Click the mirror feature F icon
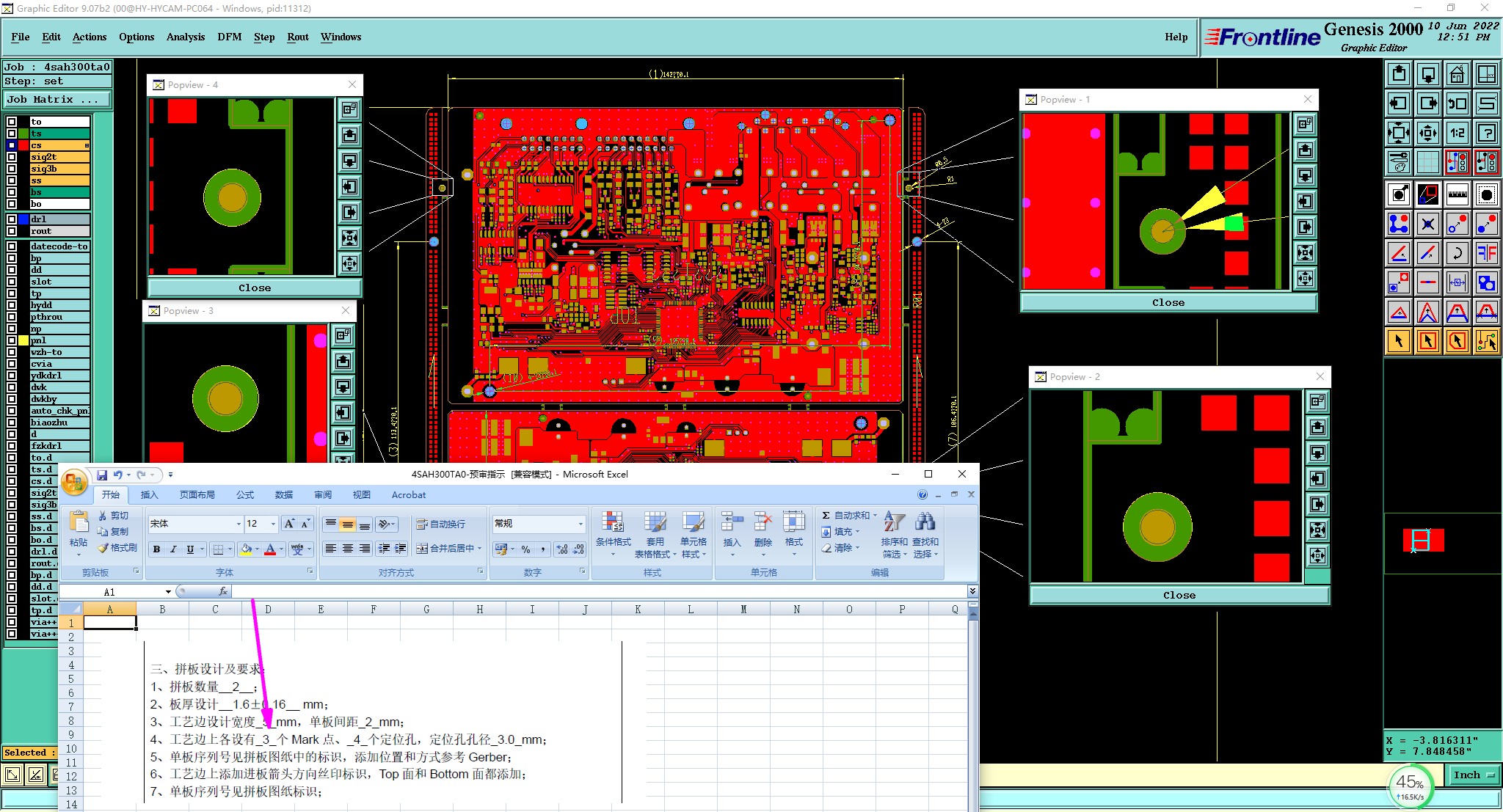 (1486, 253)
